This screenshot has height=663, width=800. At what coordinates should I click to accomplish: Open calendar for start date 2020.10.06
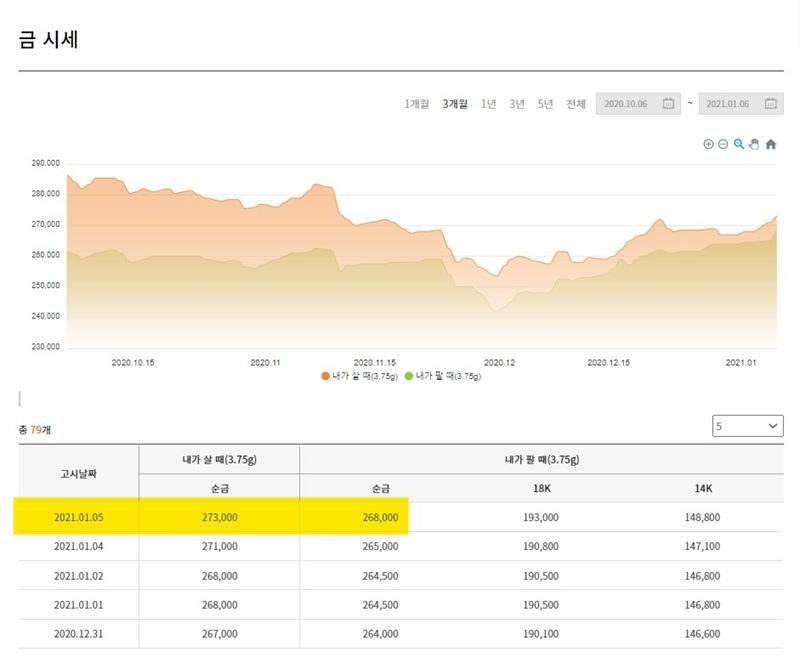[668, 104]
